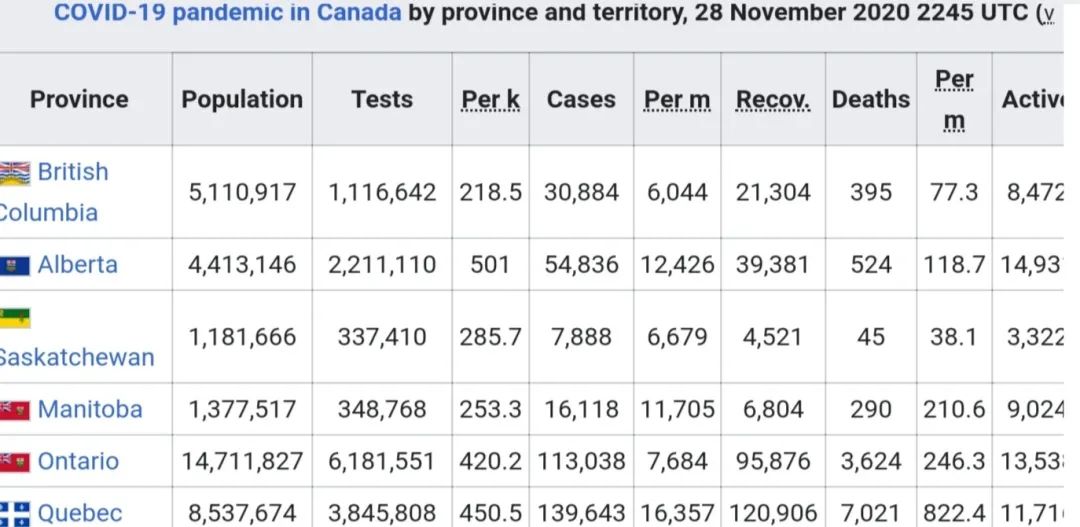Click the Recov. column header abbreviation
This screenshot has width=1080, height=527.
[x=773, y=100]
